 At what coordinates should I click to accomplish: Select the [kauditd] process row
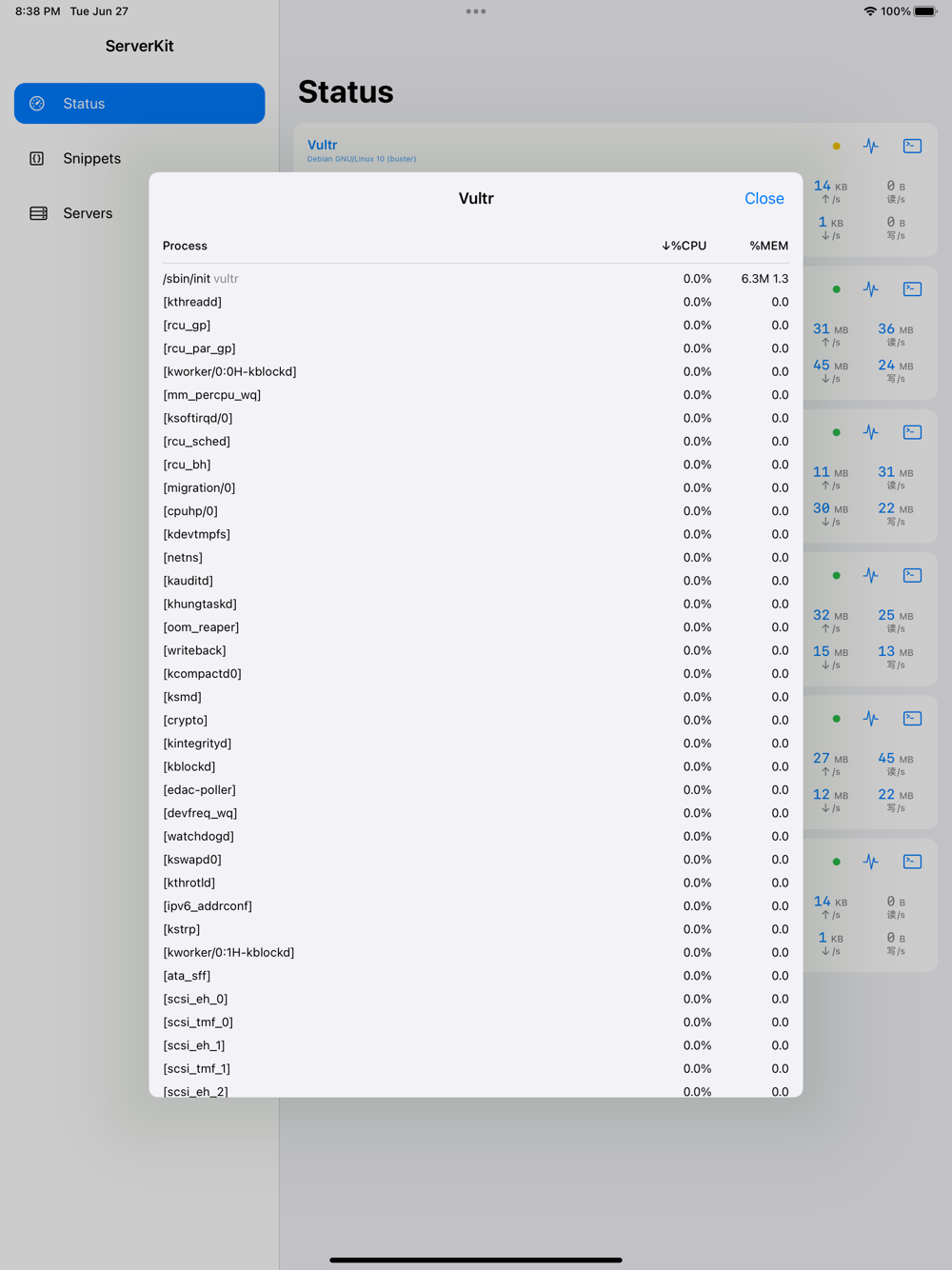coord(476,581)
